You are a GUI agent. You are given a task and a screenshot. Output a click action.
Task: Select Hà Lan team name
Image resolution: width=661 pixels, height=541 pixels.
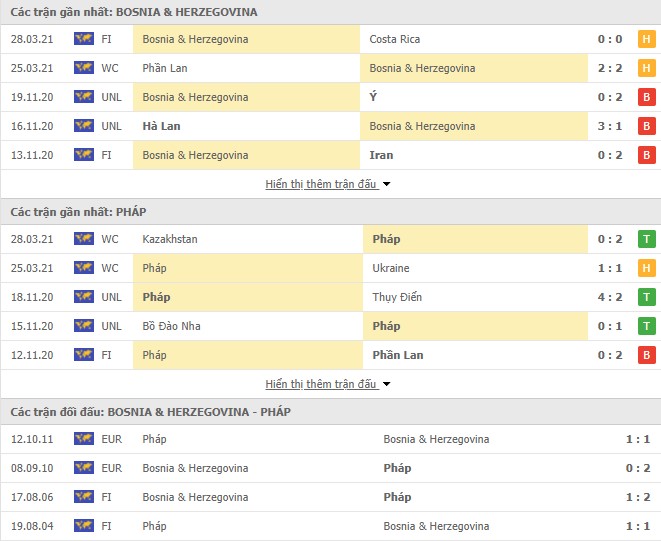coord(161,126)
